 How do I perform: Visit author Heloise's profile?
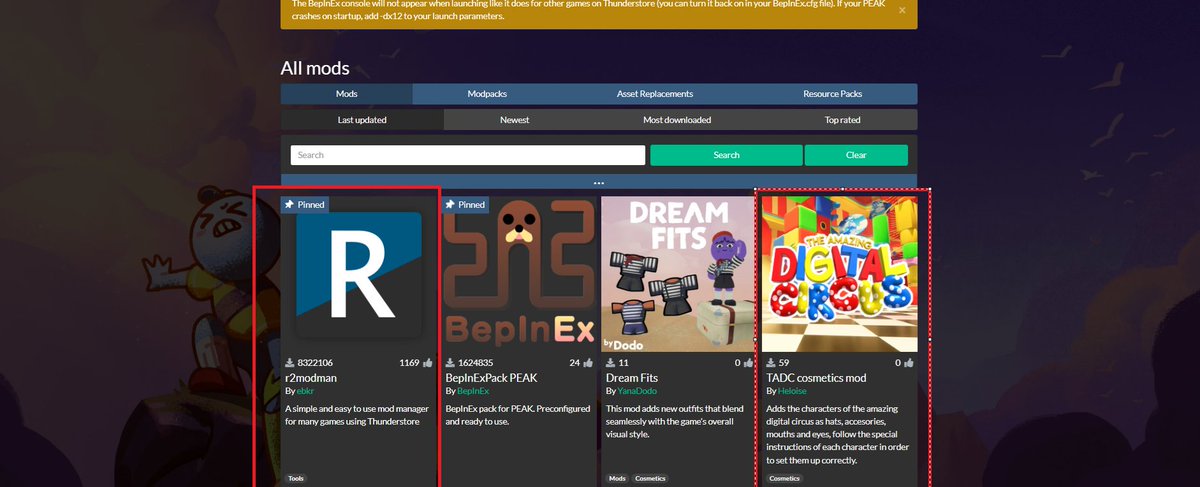[793, 391]
